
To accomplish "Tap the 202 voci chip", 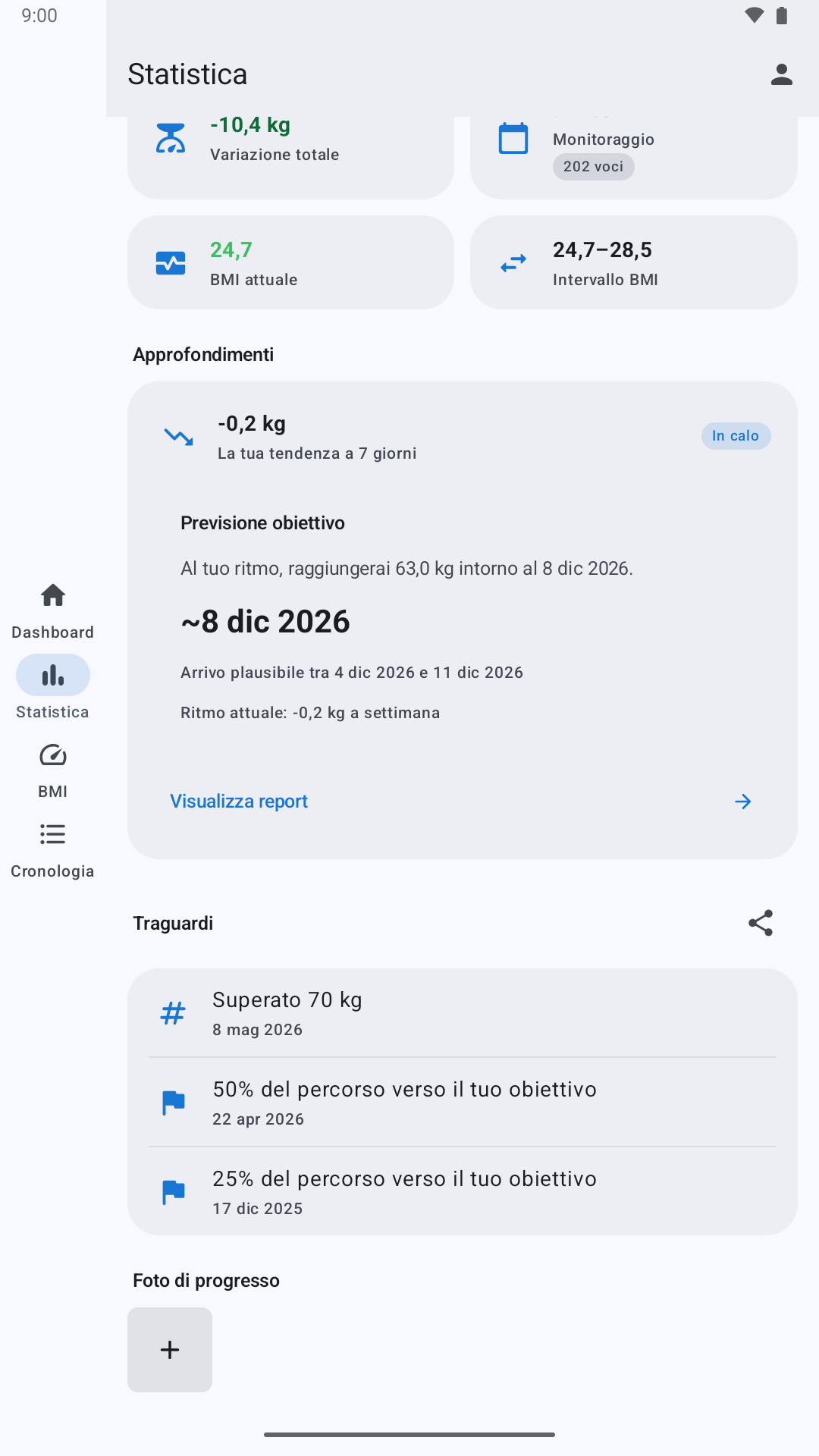I will click(594, 167).
